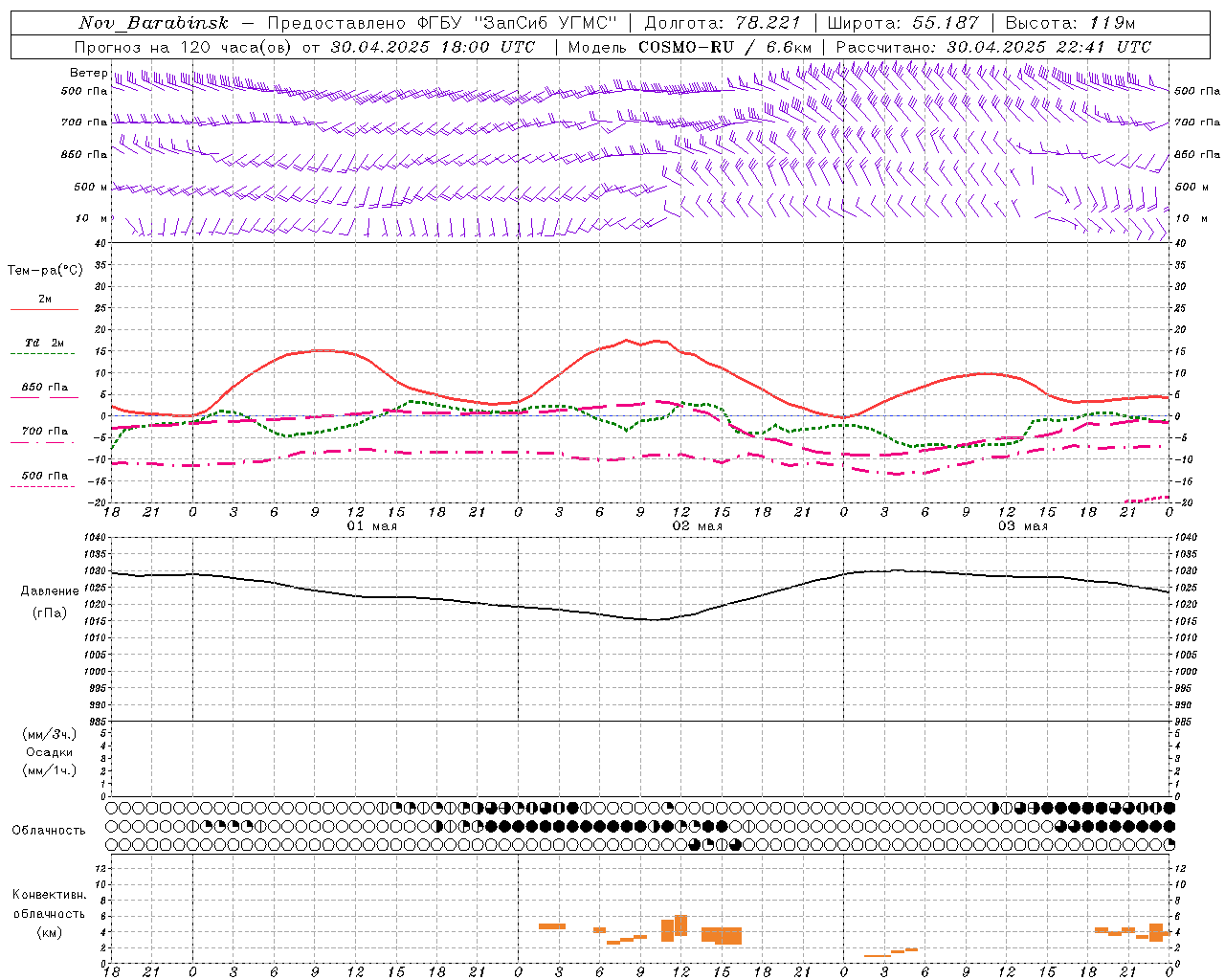Click the Ветер wind panel label
1225x980 pixels.
[x=88, y=73]
